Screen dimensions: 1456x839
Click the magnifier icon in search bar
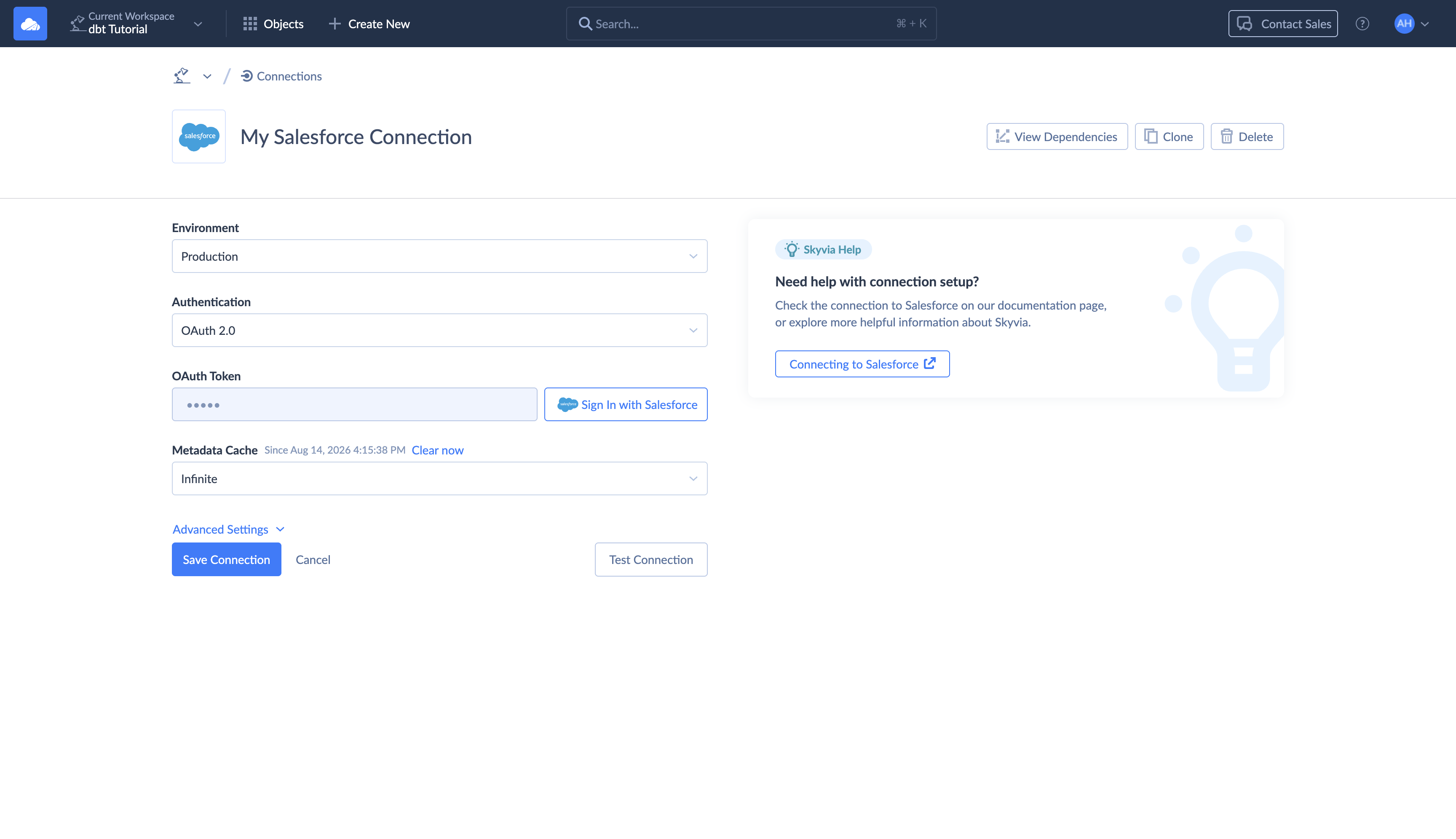coord(585,24)
